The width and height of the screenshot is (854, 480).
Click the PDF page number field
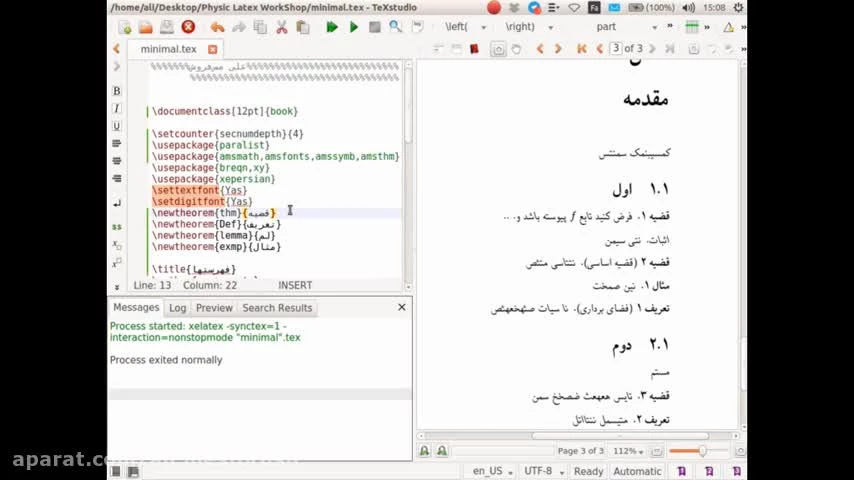coord(616,49)
